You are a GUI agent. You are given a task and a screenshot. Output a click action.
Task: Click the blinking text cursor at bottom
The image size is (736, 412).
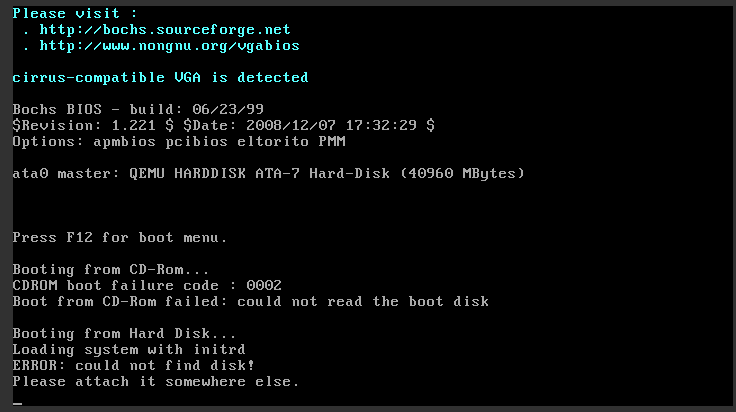tap(17, 403)
